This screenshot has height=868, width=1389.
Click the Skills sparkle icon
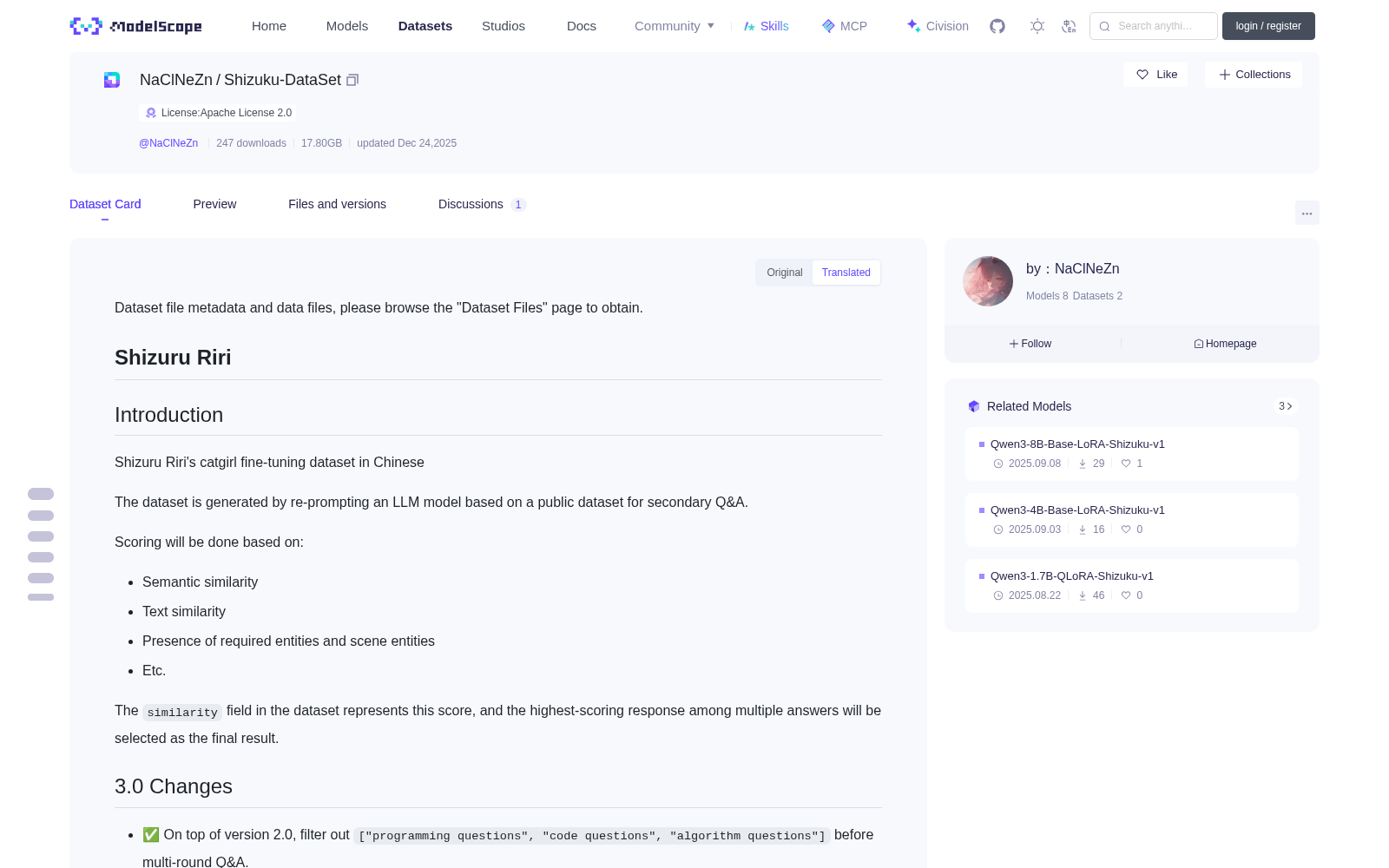tap(749, 26)
